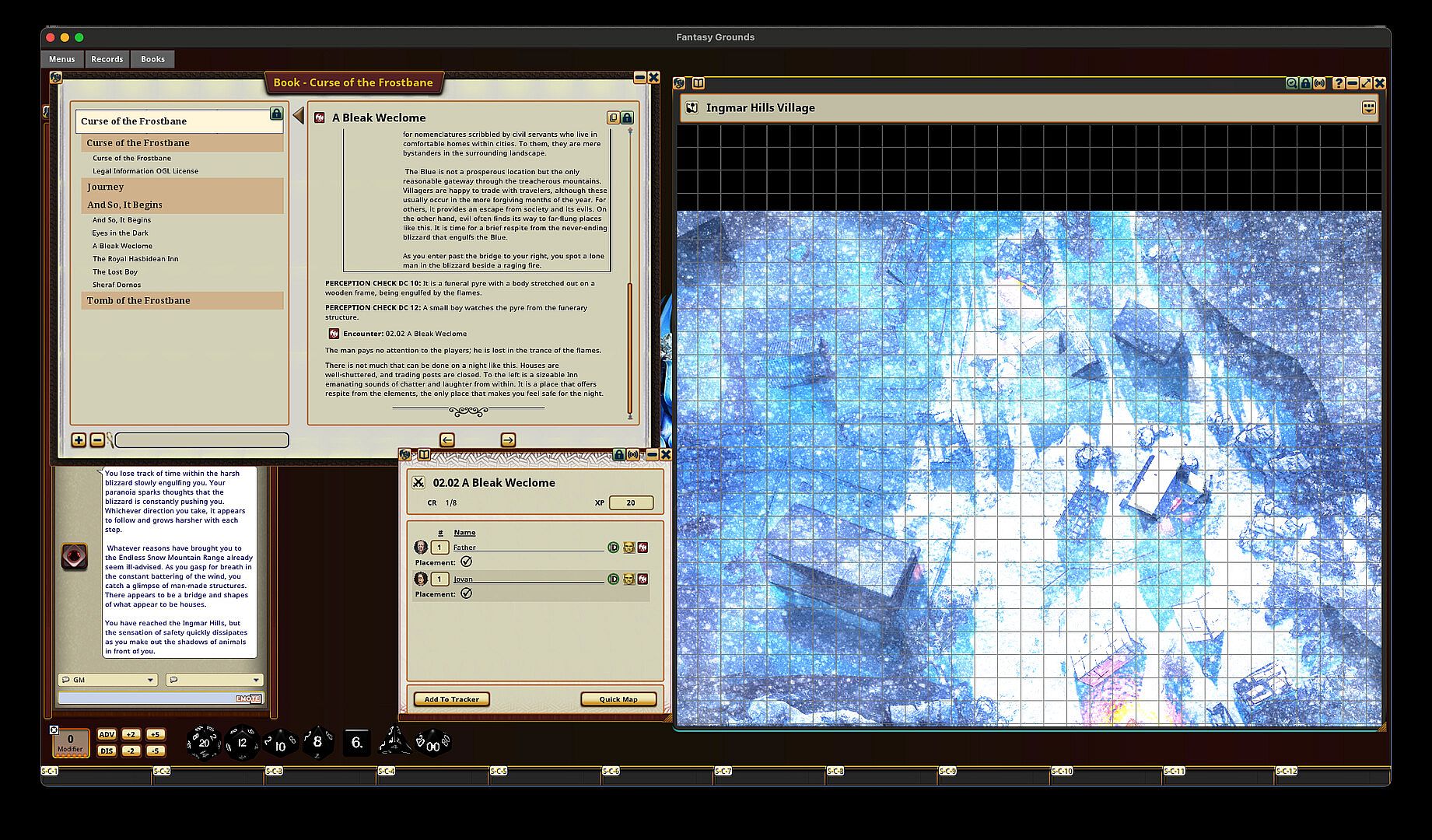Toggle the lock on A Bleak Weclome page
The width and height of the screenshot is (1432, 840).
click(627, 117)
